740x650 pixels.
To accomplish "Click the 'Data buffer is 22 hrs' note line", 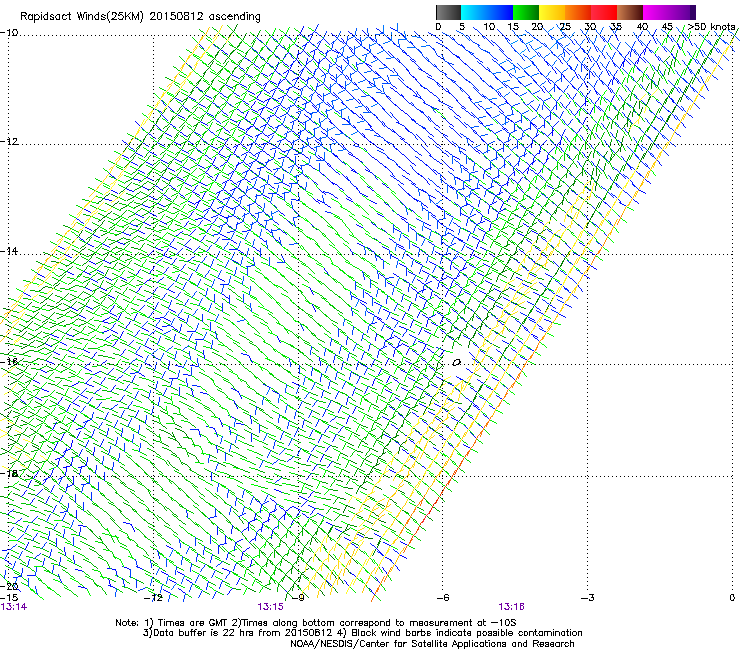I will coord(362,633).
